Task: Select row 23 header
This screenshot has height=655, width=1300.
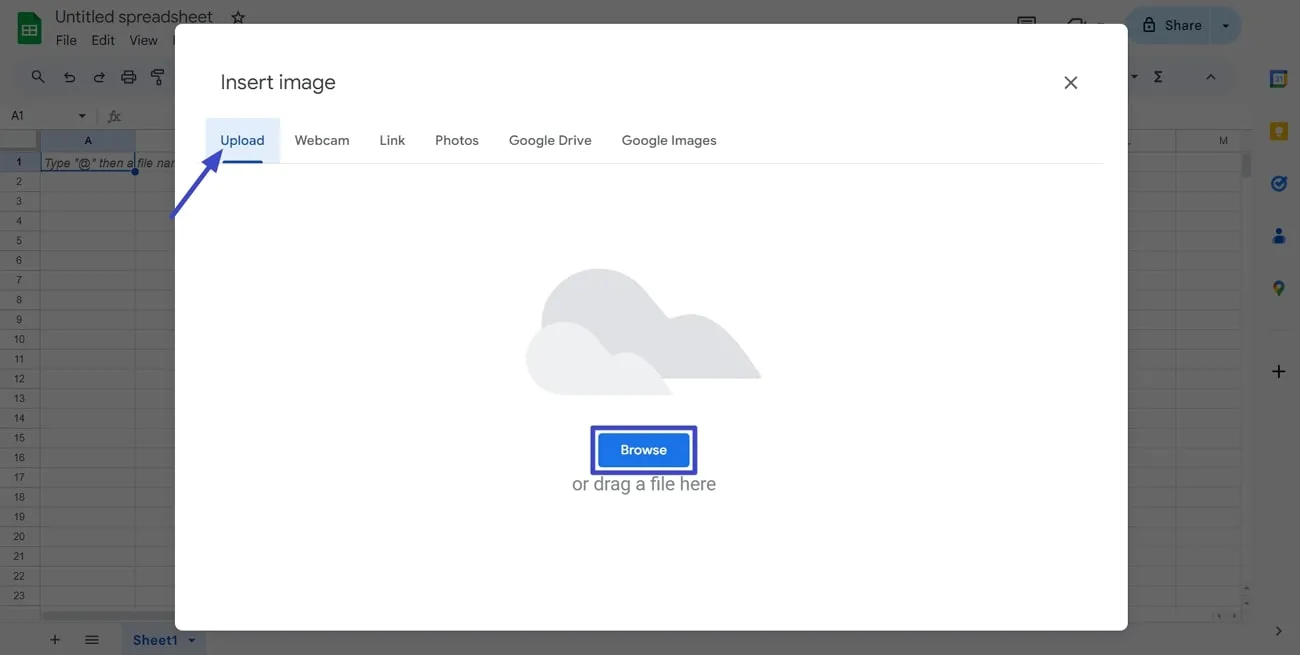Action: point(19,596)
